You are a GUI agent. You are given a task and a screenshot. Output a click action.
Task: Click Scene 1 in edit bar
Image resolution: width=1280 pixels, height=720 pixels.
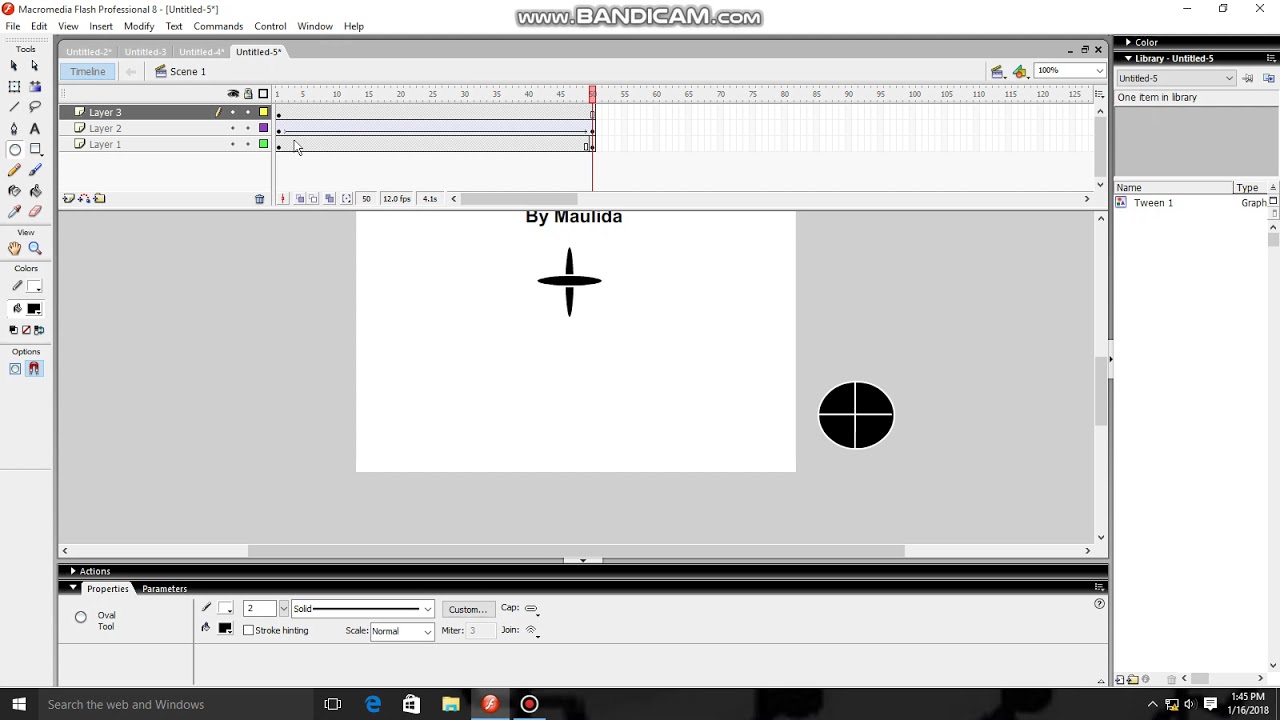pyautogui.click(x=188, y=72)
